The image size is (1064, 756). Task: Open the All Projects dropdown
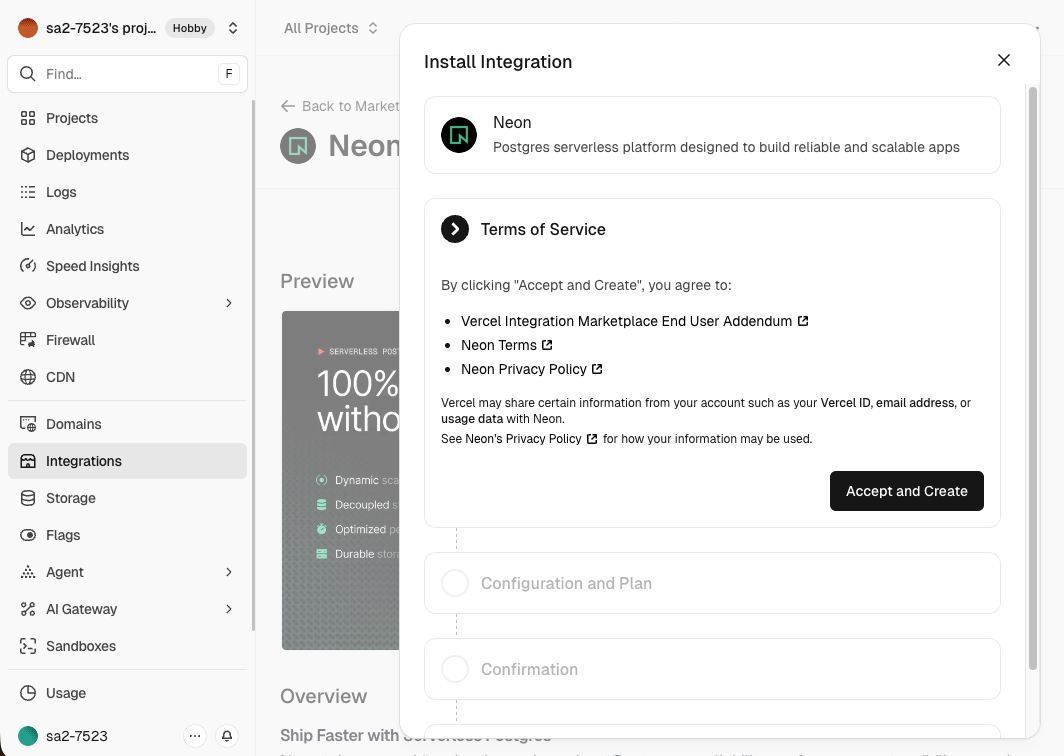331,28
